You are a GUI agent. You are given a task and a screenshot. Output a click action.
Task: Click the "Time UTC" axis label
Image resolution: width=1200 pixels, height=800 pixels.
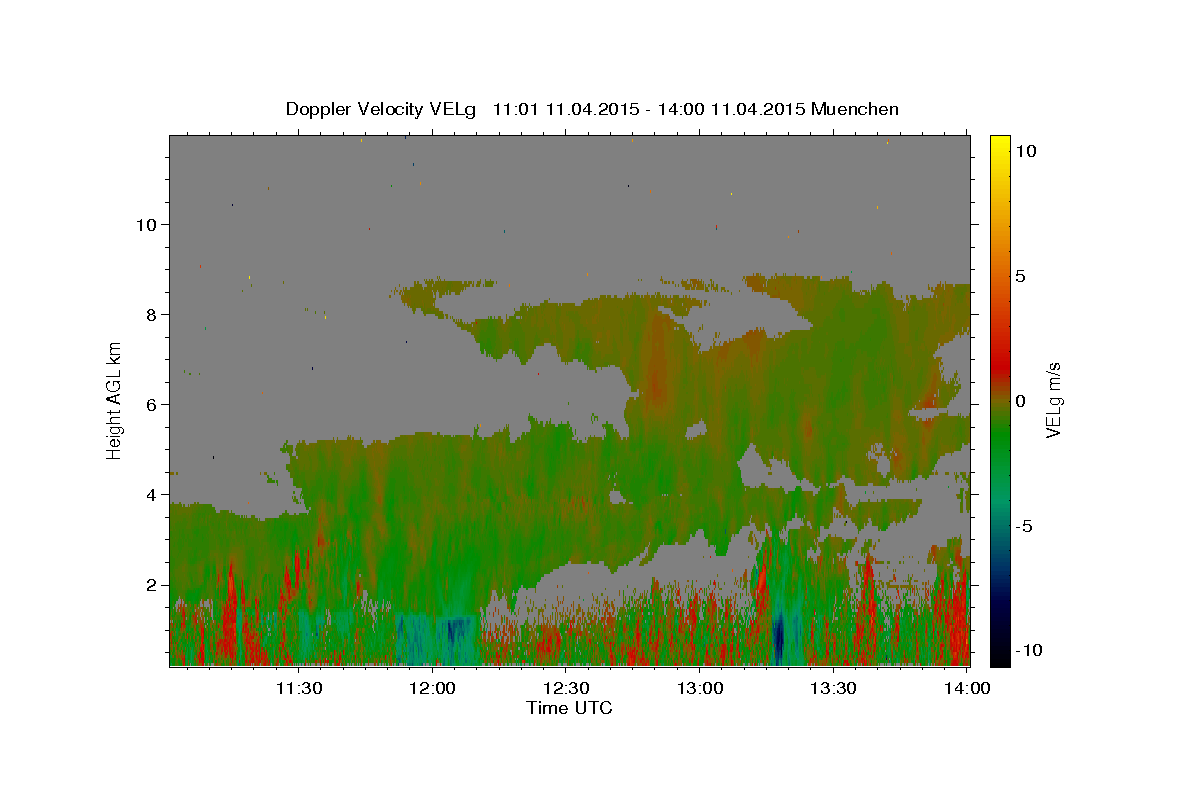click(x=569, y=708)
